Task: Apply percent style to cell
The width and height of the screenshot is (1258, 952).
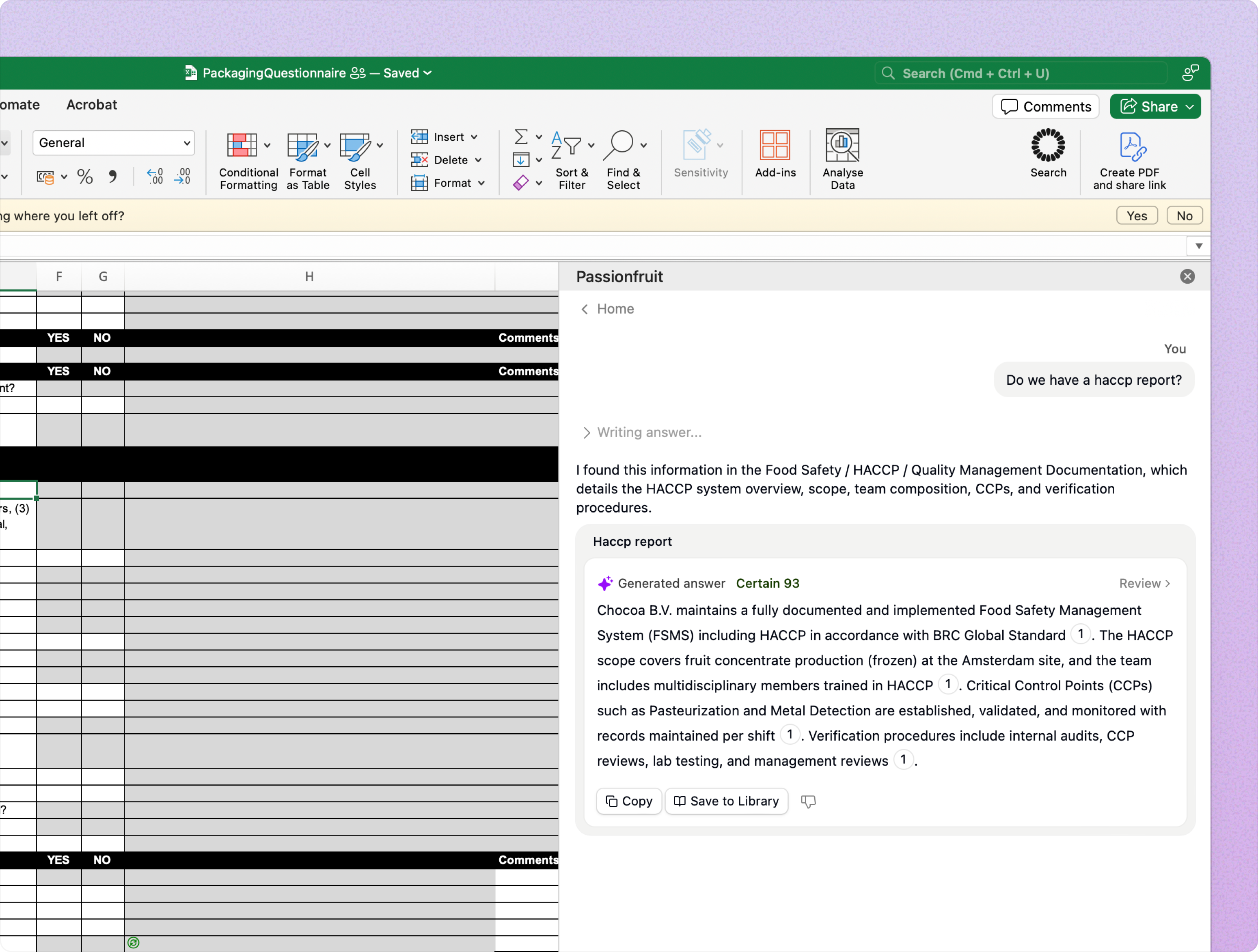Action: coord(85,177)
